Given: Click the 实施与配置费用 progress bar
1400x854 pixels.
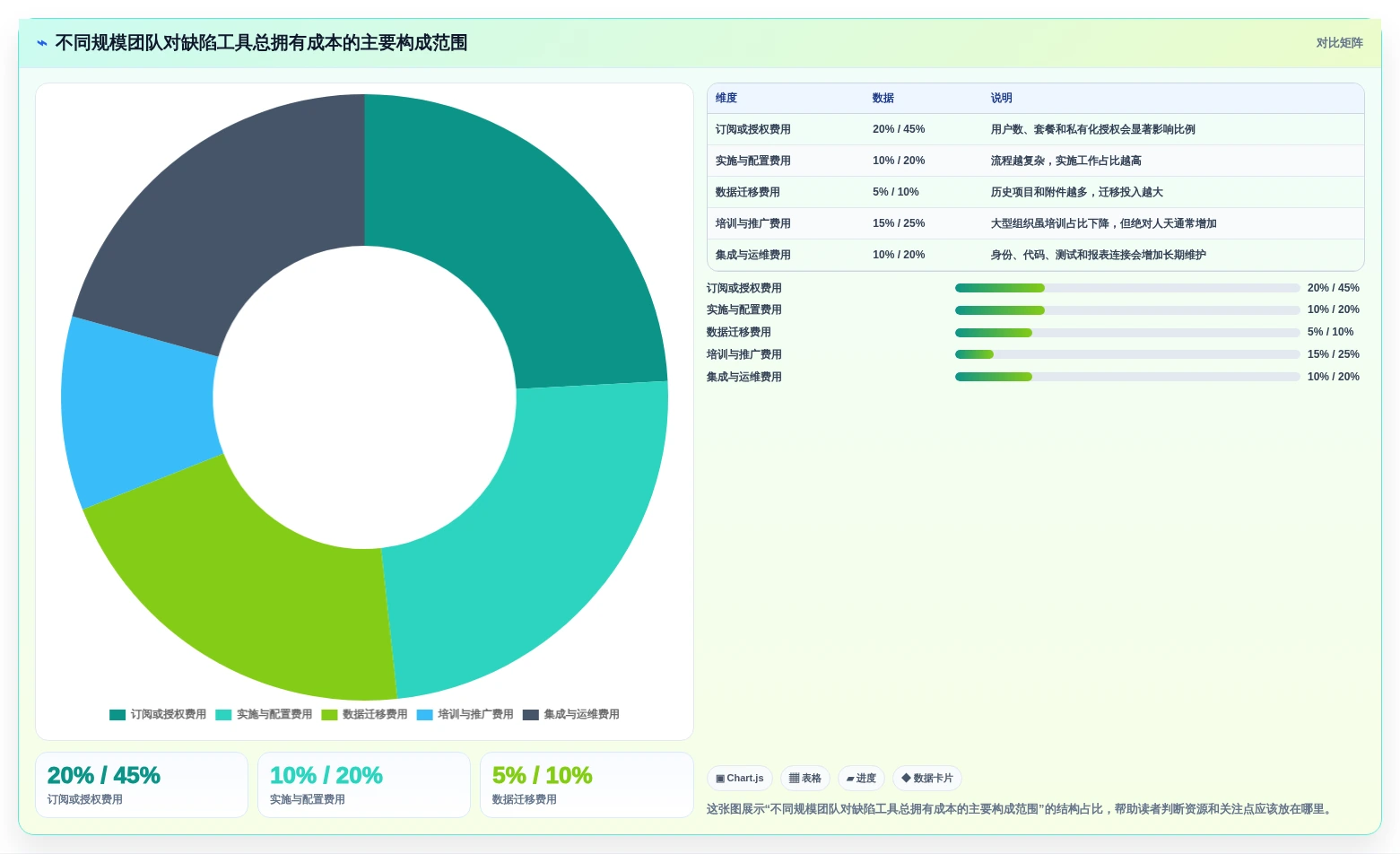Looking at the screenshot, I should coord(1127,310).
